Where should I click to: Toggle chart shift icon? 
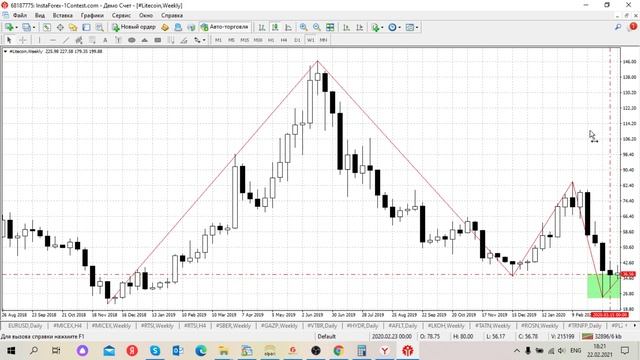359,27
